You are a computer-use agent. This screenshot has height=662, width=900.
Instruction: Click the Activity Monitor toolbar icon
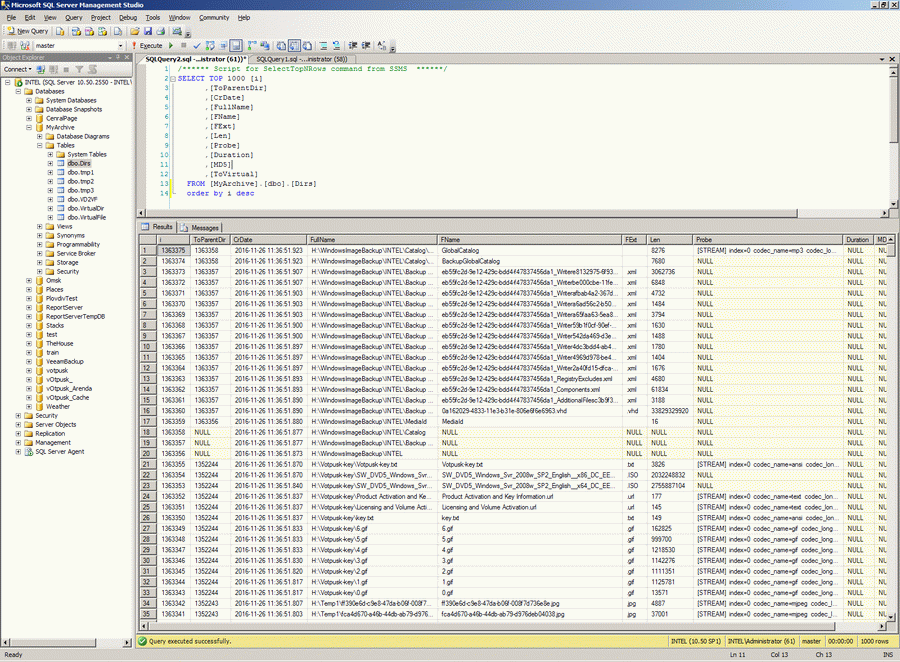pyautogui.click(x=177, y=31)
